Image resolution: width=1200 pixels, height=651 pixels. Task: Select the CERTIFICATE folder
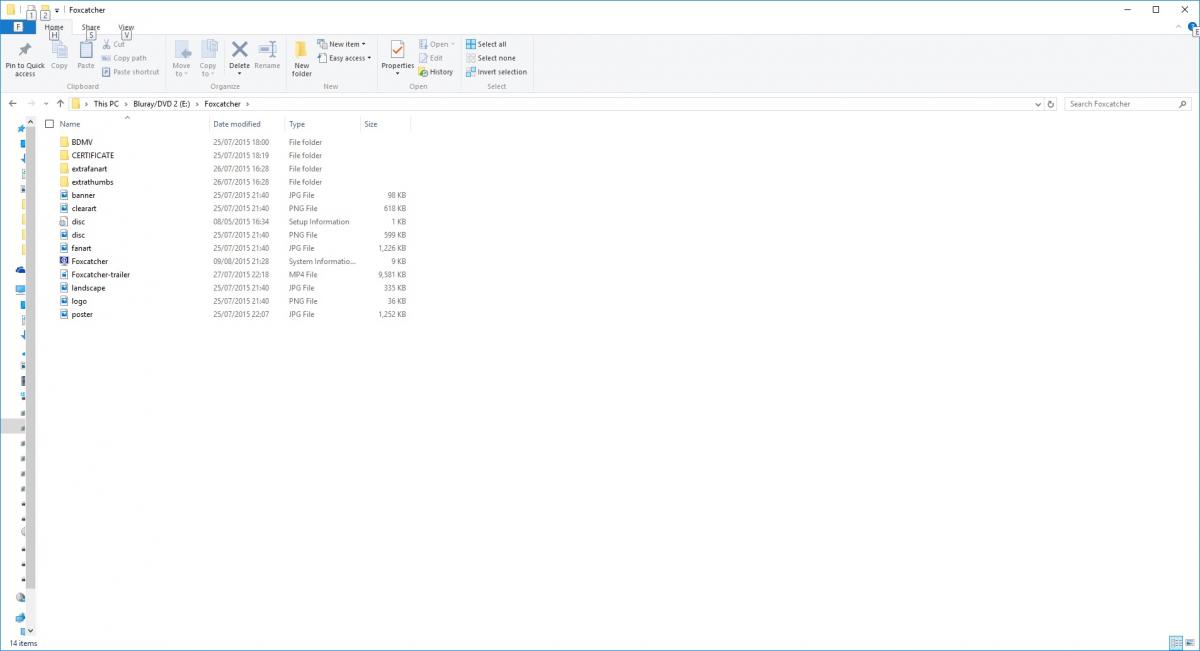point(93,155)
